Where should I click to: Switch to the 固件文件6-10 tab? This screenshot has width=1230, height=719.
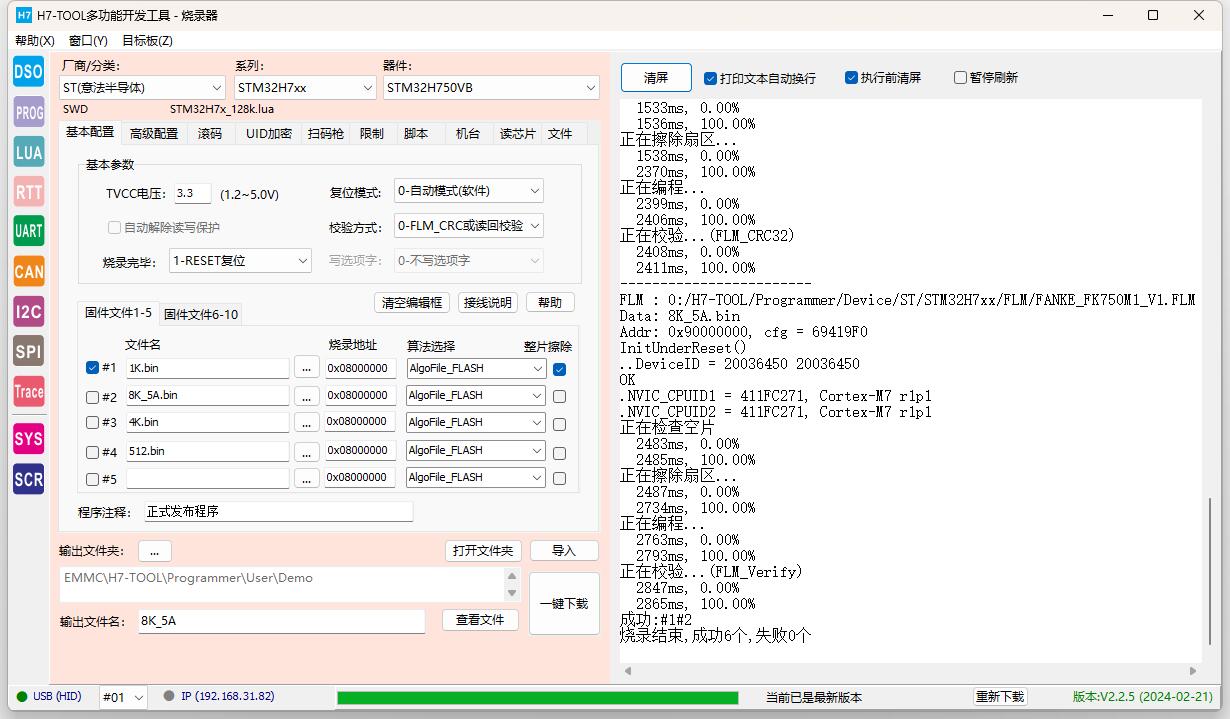pyautogui.click(x=201, y=315)
